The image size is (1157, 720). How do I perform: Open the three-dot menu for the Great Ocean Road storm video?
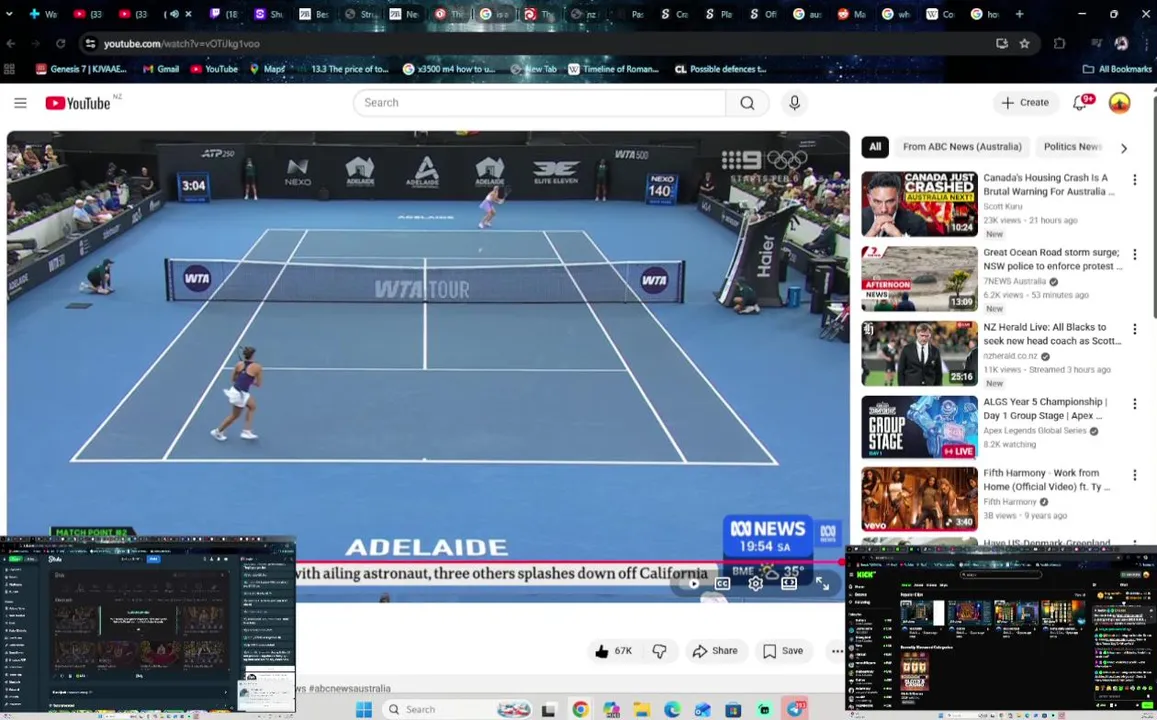(x=1135, y=254)
